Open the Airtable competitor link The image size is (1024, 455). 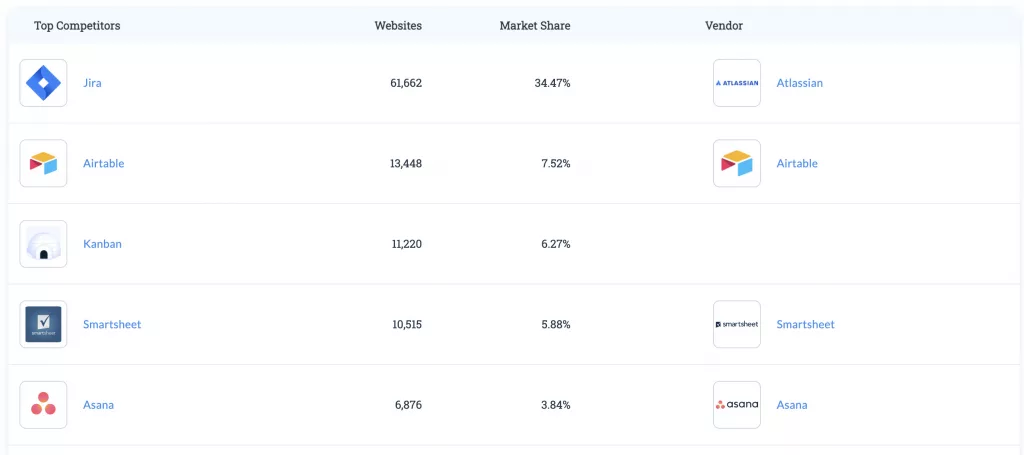[x=103, y=163]
